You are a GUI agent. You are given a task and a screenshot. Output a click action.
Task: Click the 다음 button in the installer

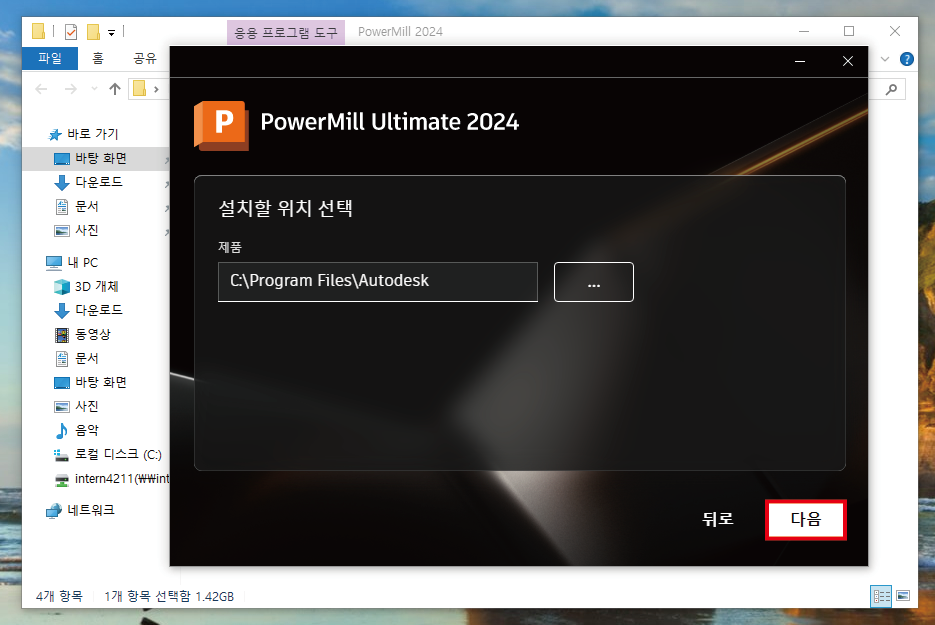click(x=806, y=519)
